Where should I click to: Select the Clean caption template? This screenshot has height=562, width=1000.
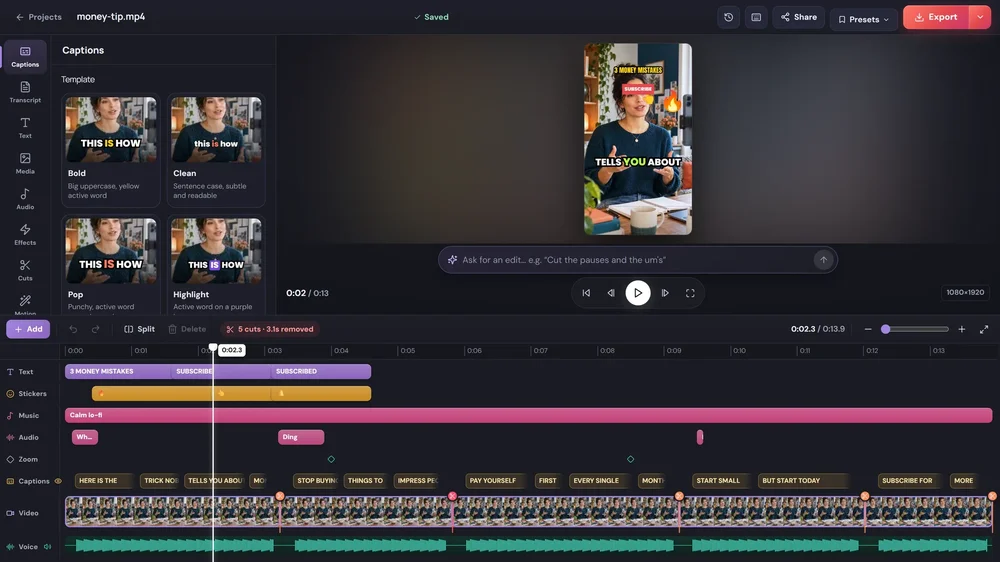pos(216,151)
